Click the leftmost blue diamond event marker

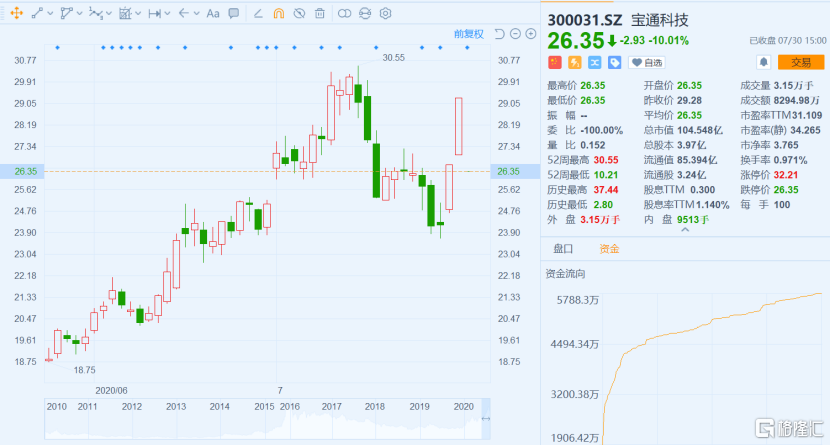58,48
